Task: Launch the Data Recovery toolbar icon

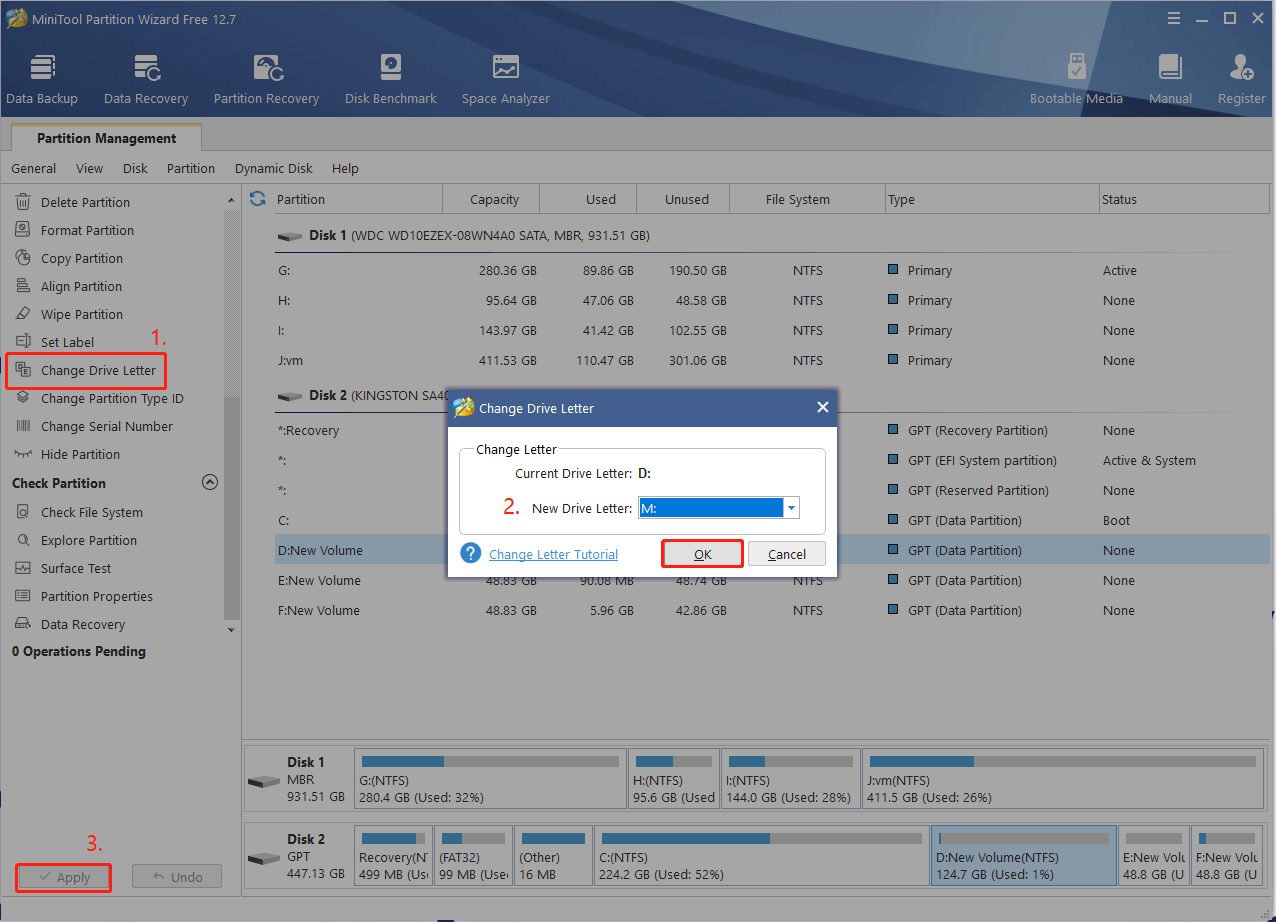Action: [146, 80]
